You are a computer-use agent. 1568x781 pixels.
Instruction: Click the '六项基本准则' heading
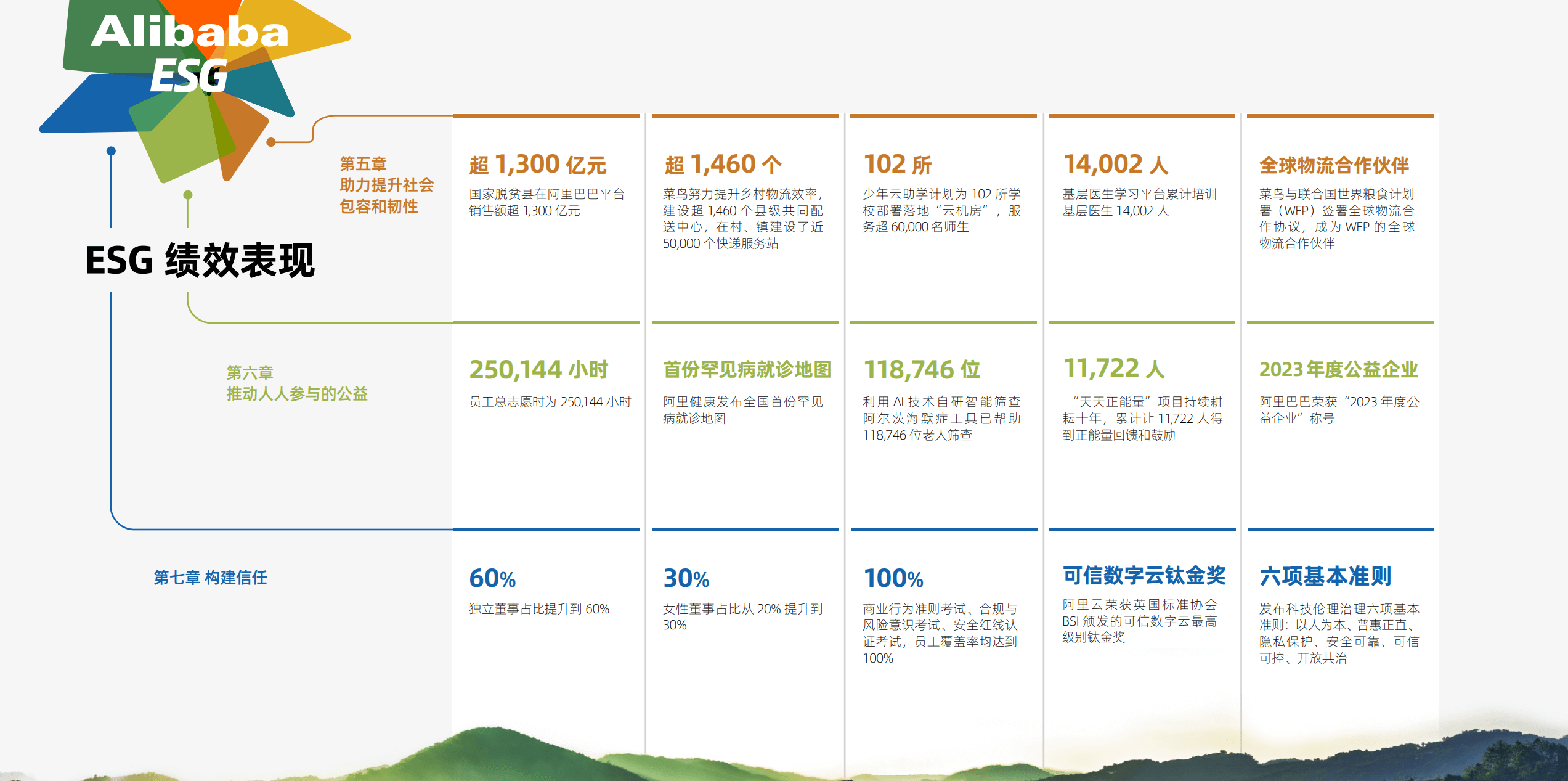[x=1325, y=576]
